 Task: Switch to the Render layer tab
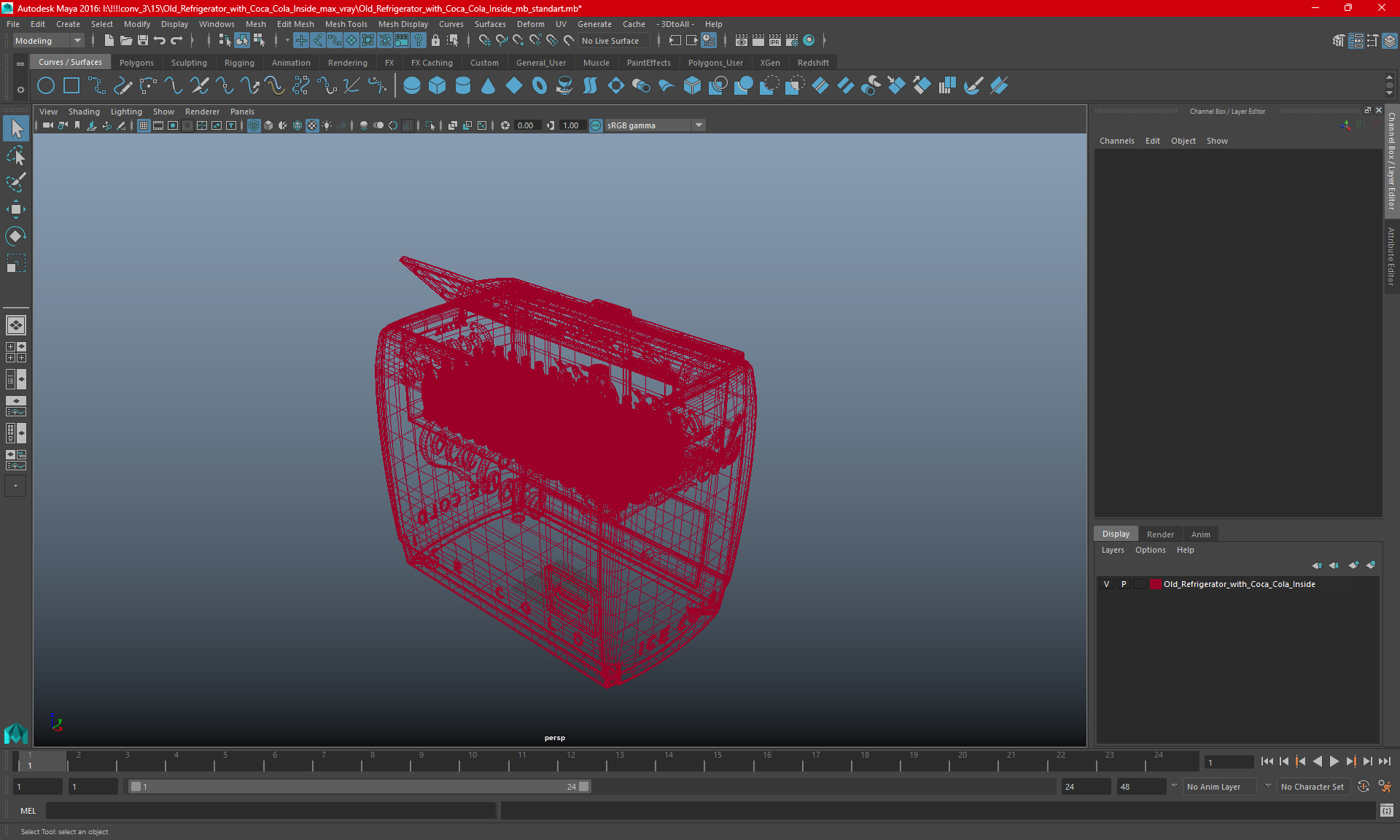click(1160, 534)
